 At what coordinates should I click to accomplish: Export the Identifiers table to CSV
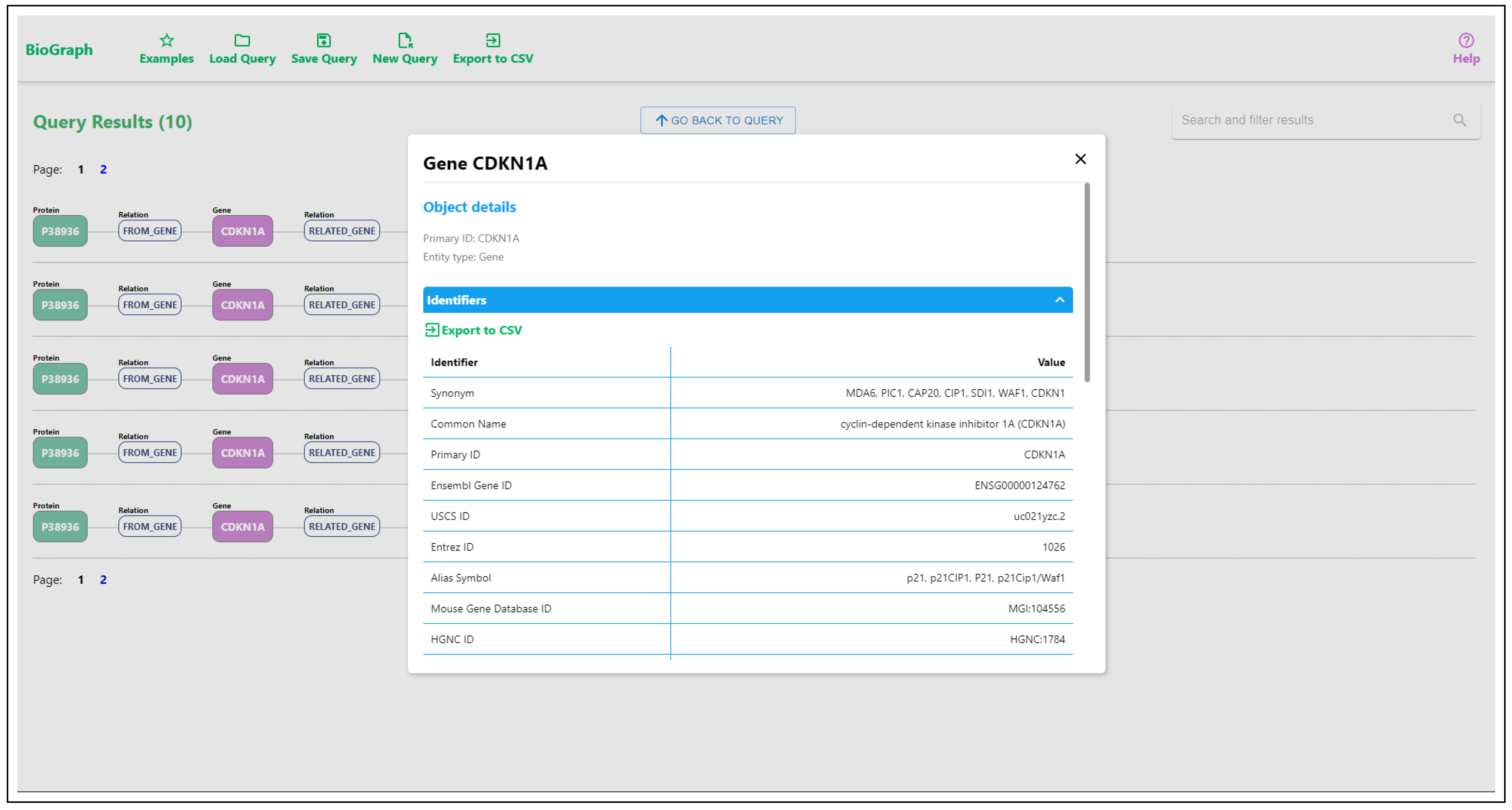click(473, 330)
